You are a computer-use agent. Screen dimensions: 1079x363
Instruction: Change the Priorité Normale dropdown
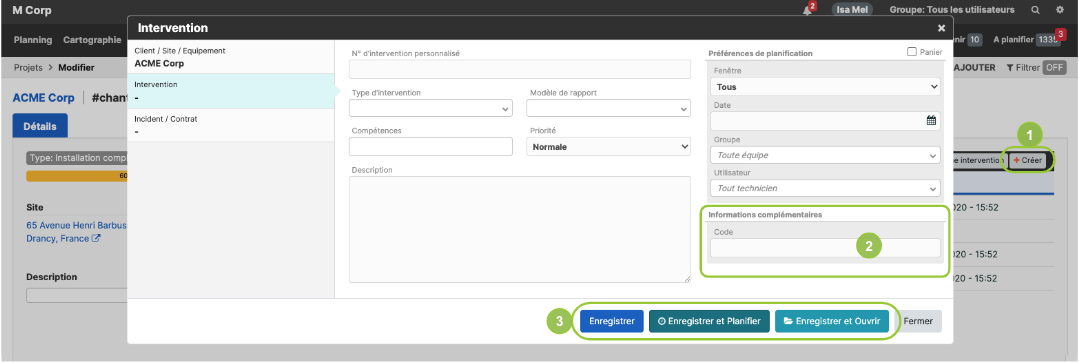(x=608, y=146)
